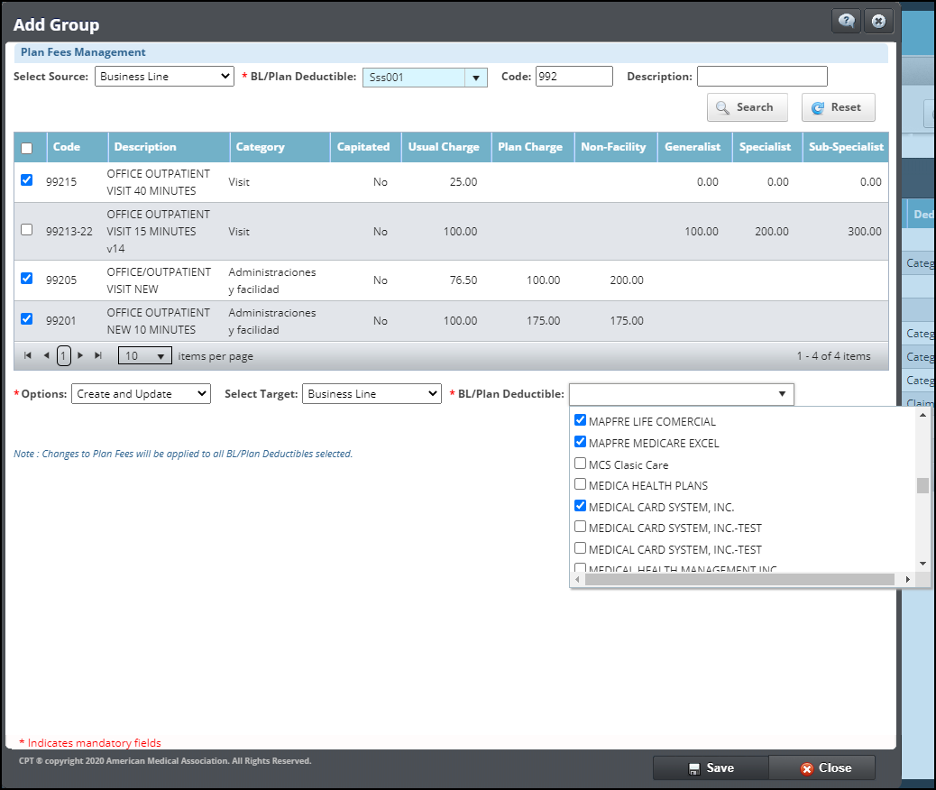This screenshot has height=790, width=936.
Task: Uncheck MAPFRE LIFE COMERCIAL option
Action: [x=580, y=421]
